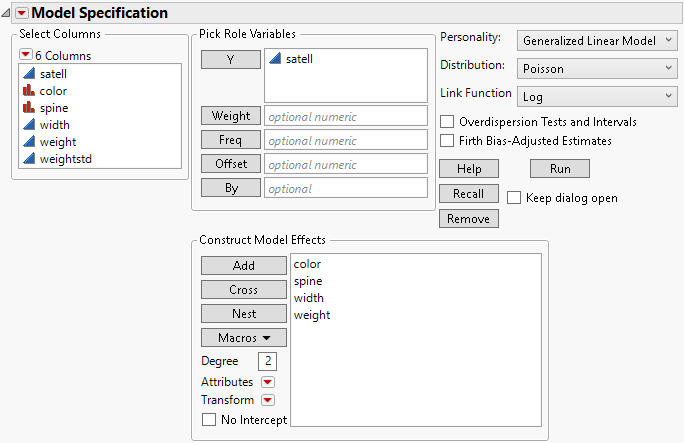The width and height of the screenshot is (684, 443).
Task: Tick the No Intercept checkbox
Action: click(209, 420)
